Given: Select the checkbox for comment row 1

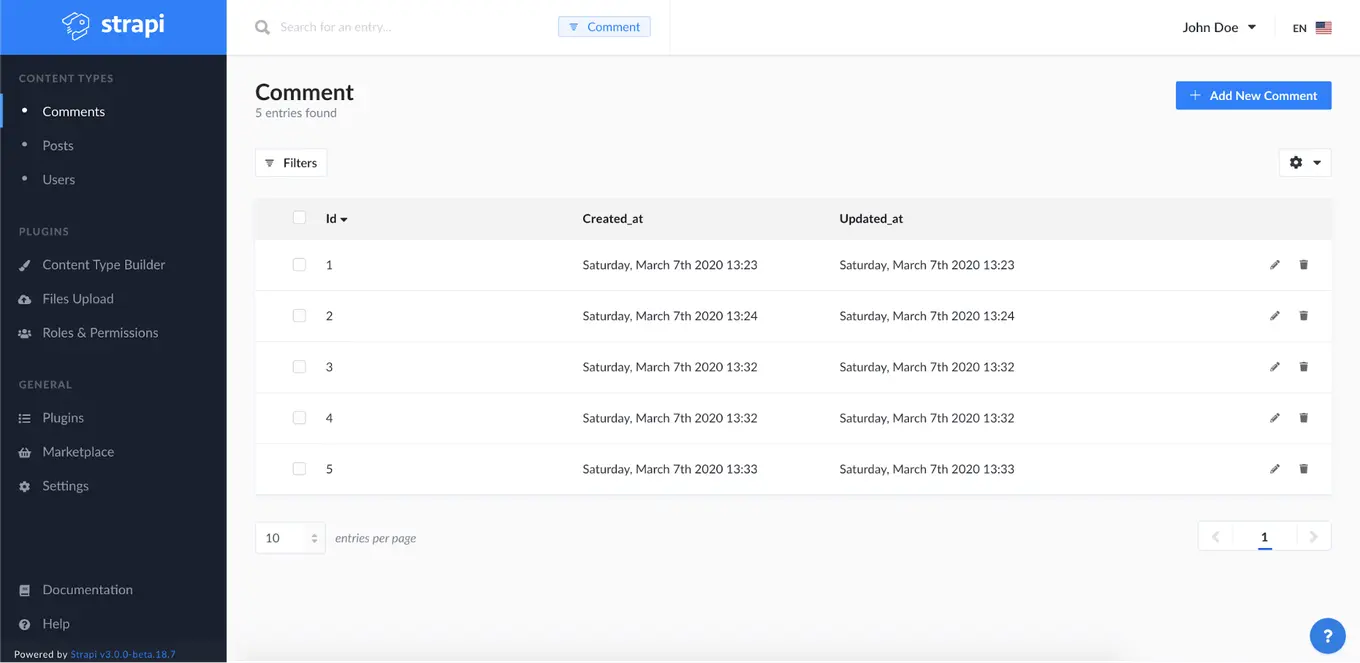Looking at the screenshot, I should (299, 264).
